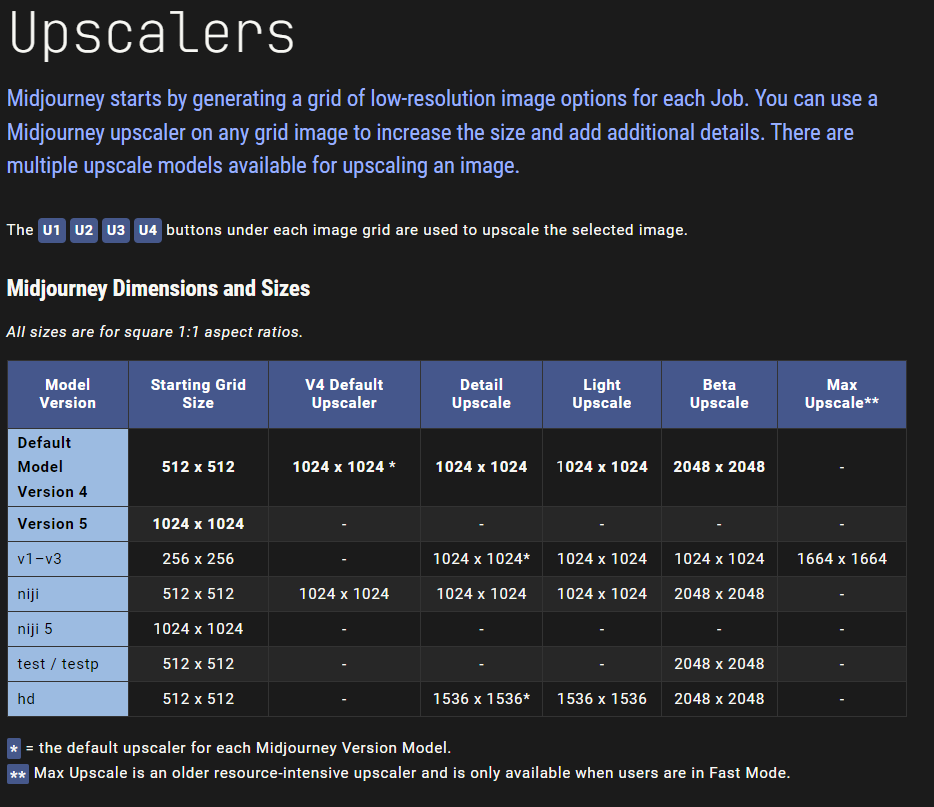Click the 1536 x 1536* cell in hd row
Viewport: 934px width, 807px height.
point(481,699)
